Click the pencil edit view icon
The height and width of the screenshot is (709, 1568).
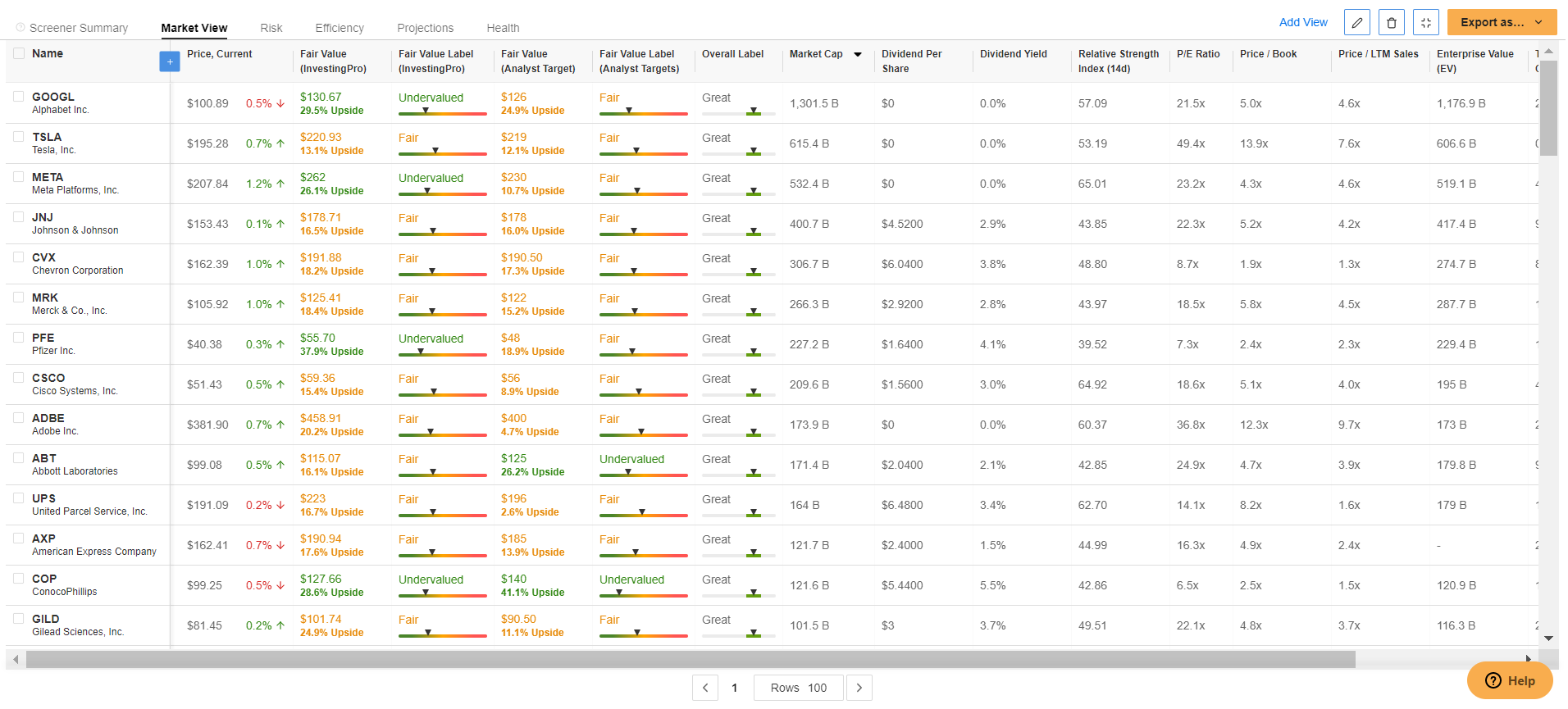tap(1357, 22)
